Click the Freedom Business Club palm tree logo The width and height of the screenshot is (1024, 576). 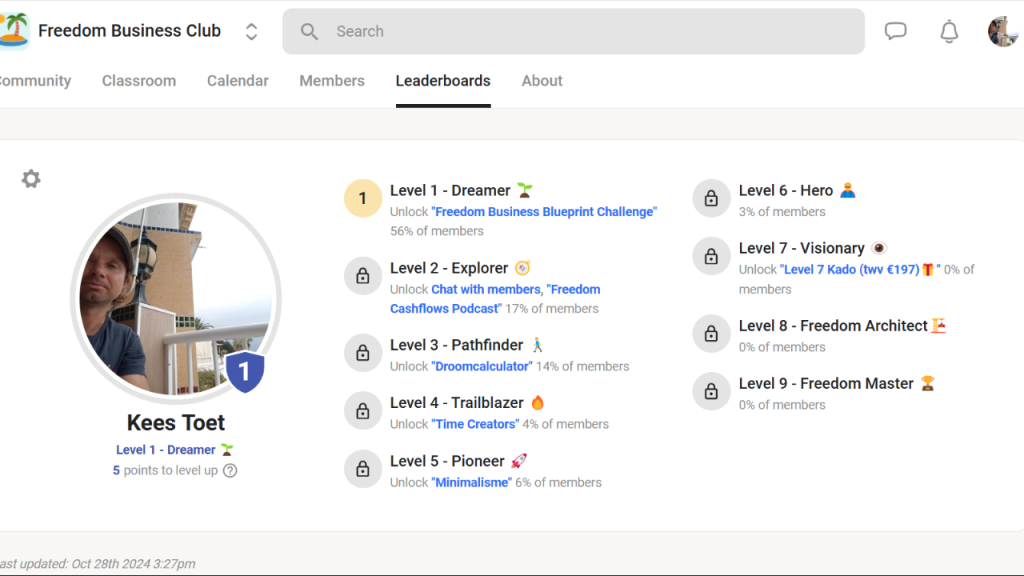click(x=14, y=31)
